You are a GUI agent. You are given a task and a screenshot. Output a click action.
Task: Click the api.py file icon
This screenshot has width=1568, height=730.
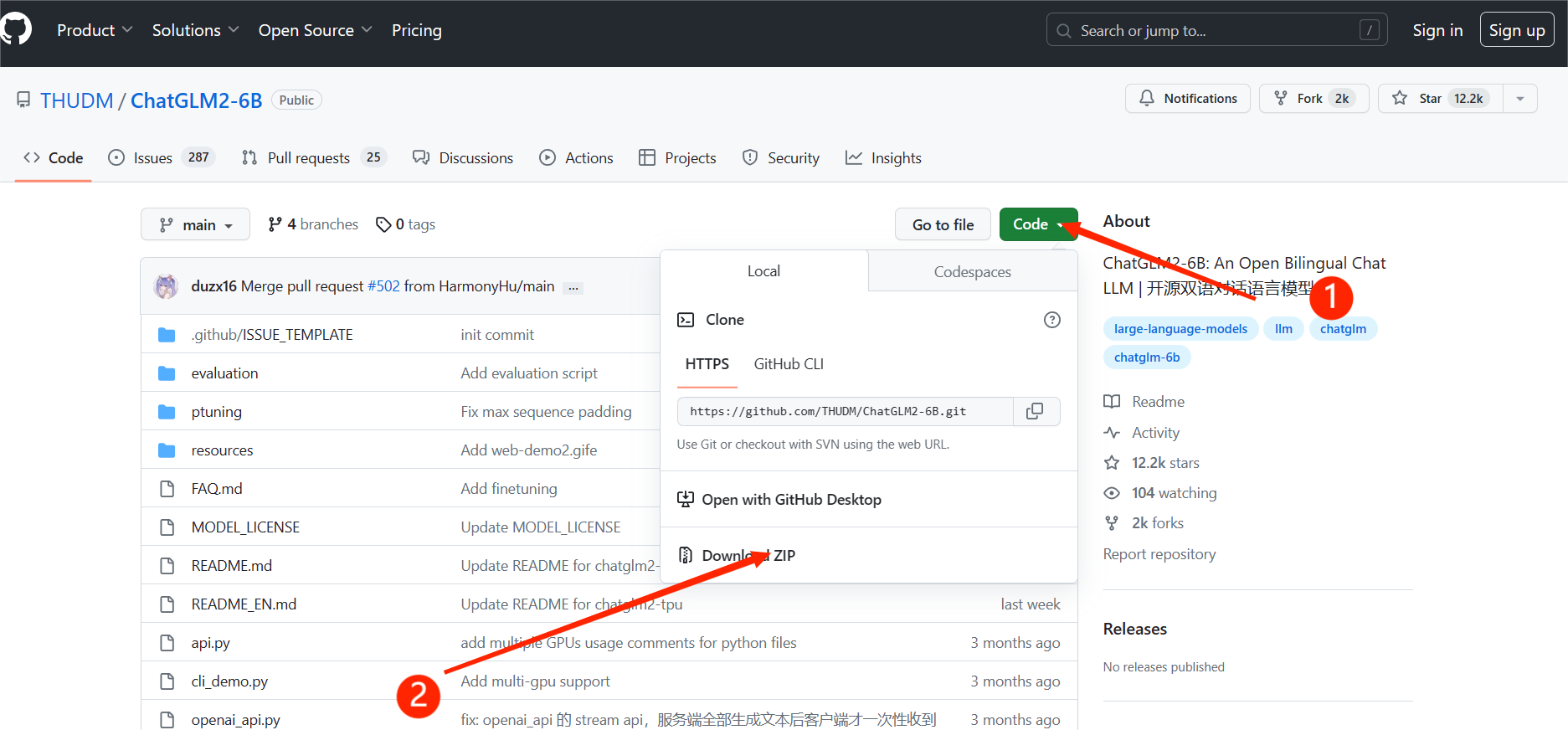167,643
